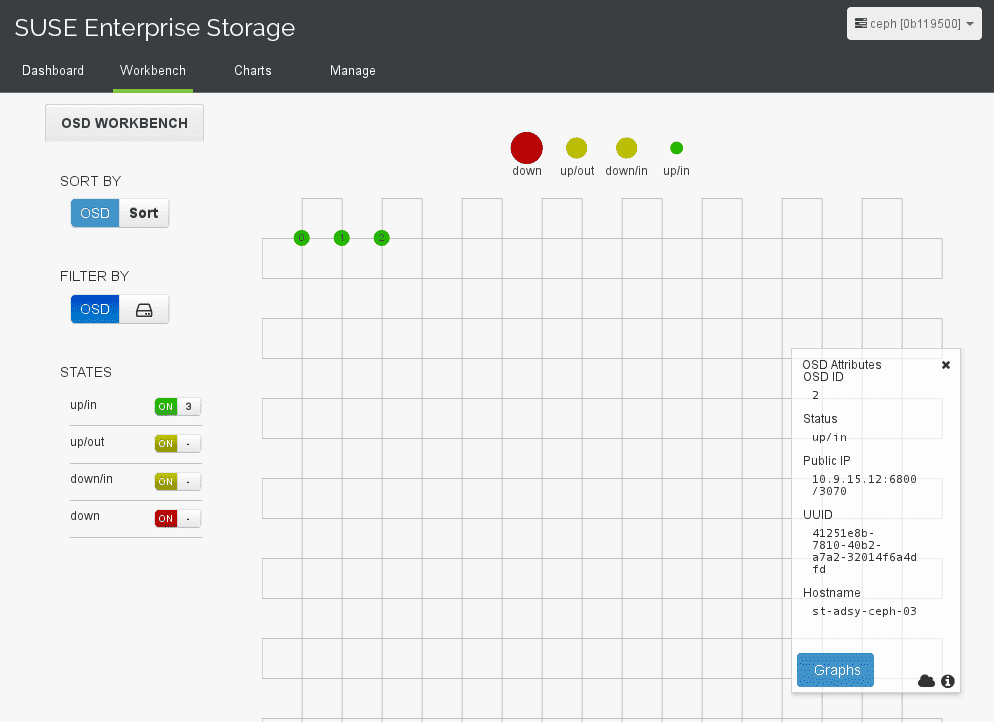Viewport: 994px width, 722px height.
Task: Open the Manage section
Action: [x=352, y=70]
